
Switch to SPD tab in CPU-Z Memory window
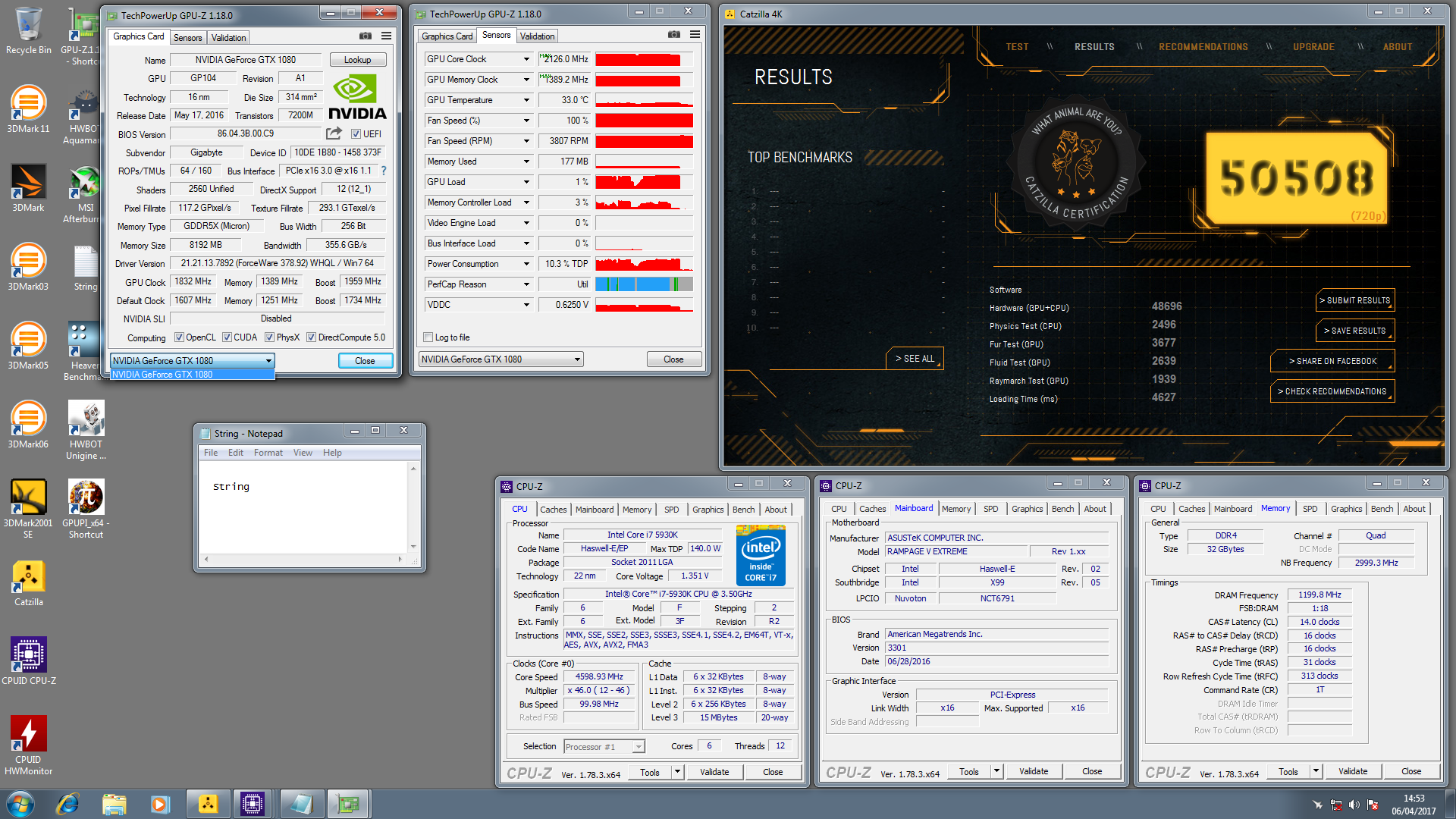(x=1310, y=509)
